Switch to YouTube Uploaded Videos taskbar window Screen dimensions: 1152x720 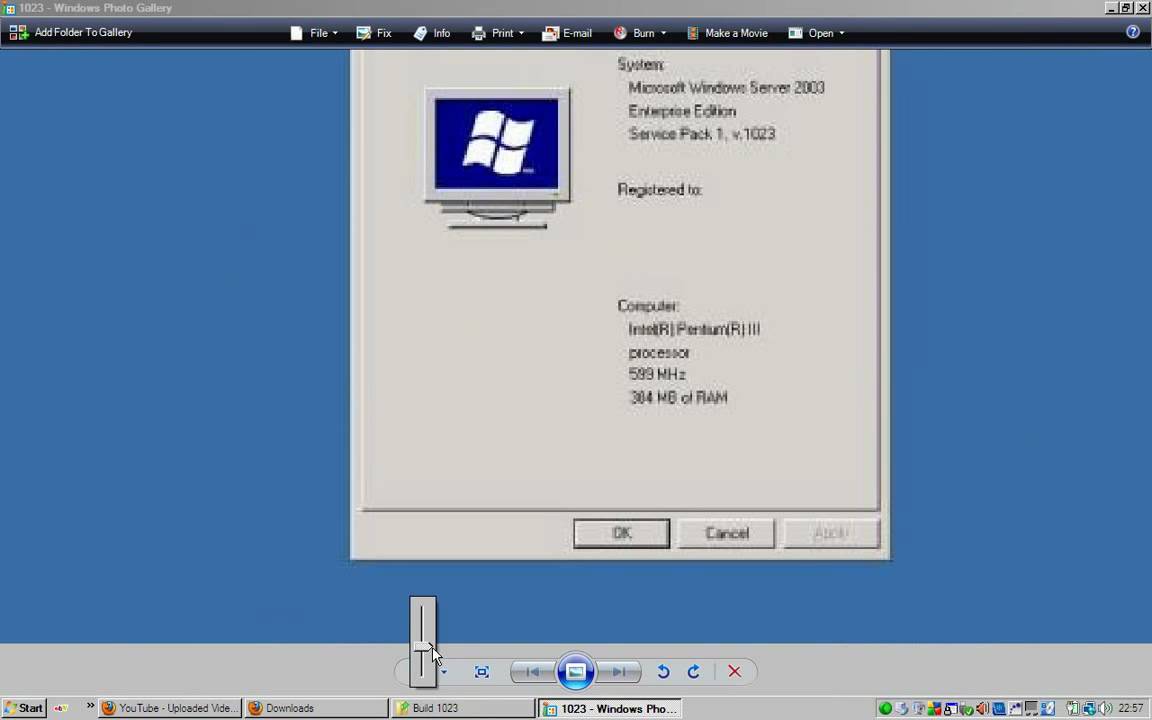pyautogui.click(x=170, y=708)
